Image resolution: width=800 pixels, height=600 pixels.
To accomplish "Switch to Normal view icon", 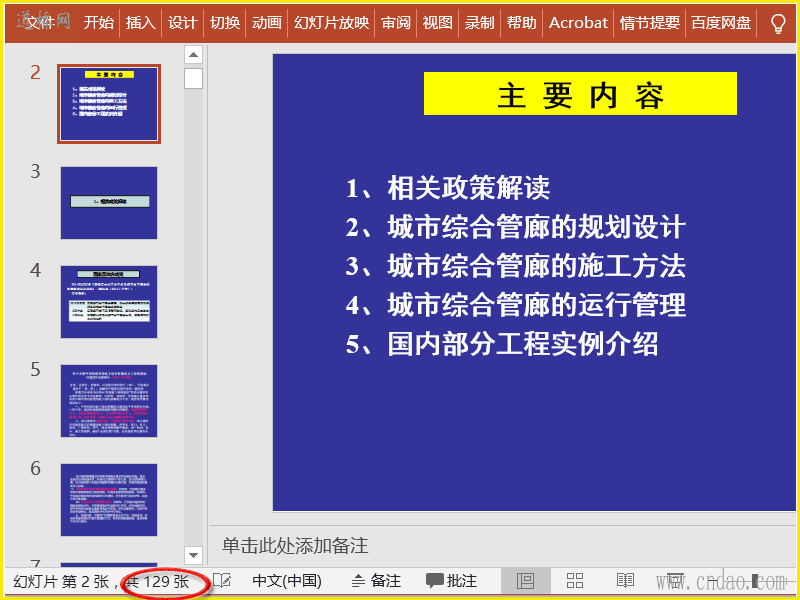I will click(x=526, y=581).
